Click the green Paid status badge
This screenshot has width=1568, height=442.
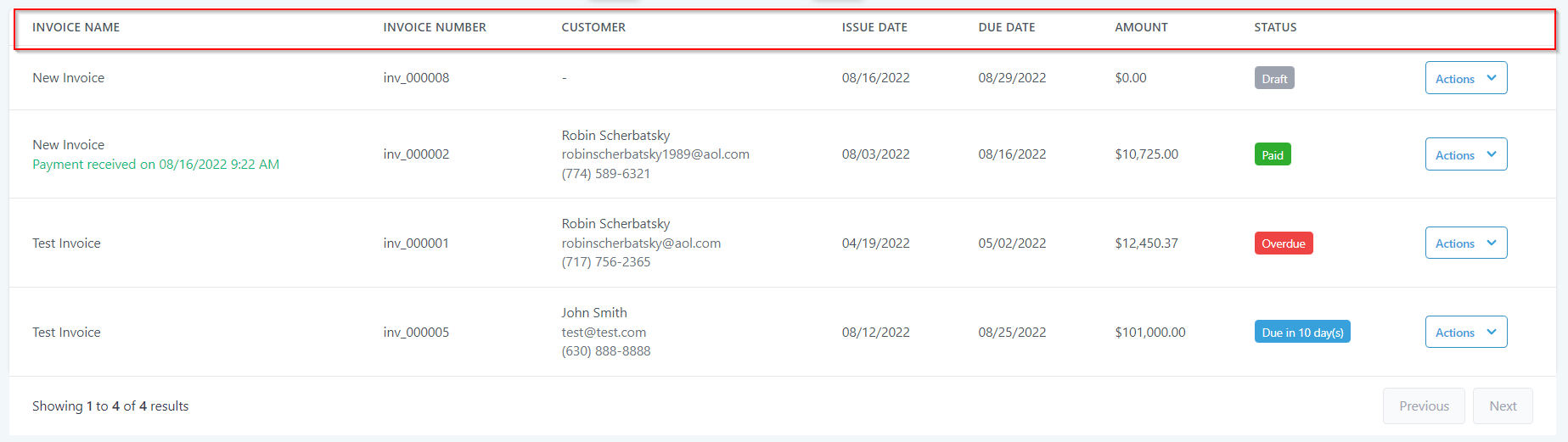(x=1272, y=154)
